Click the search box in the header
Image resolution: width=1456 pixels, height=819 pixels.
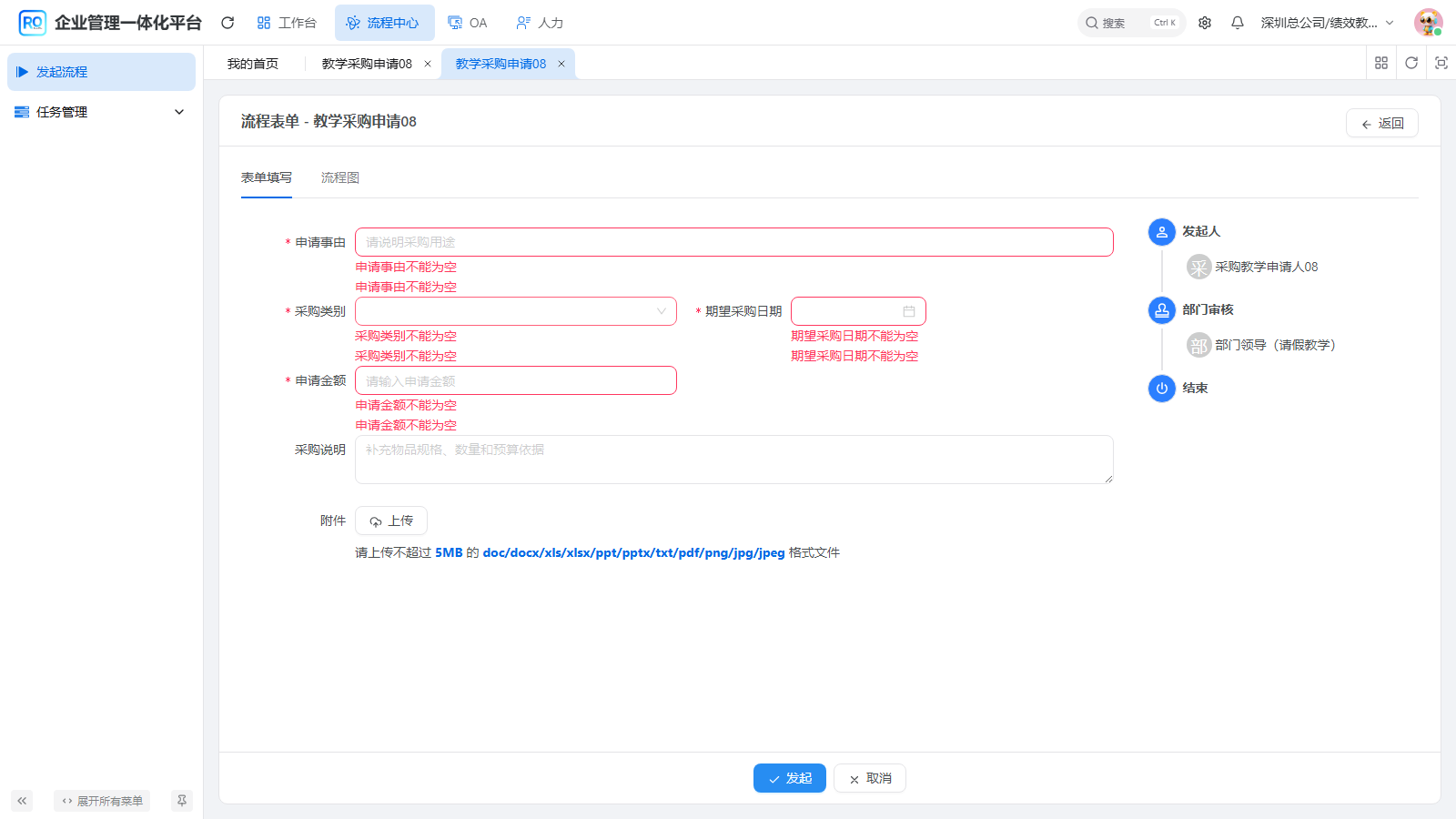1131,23
